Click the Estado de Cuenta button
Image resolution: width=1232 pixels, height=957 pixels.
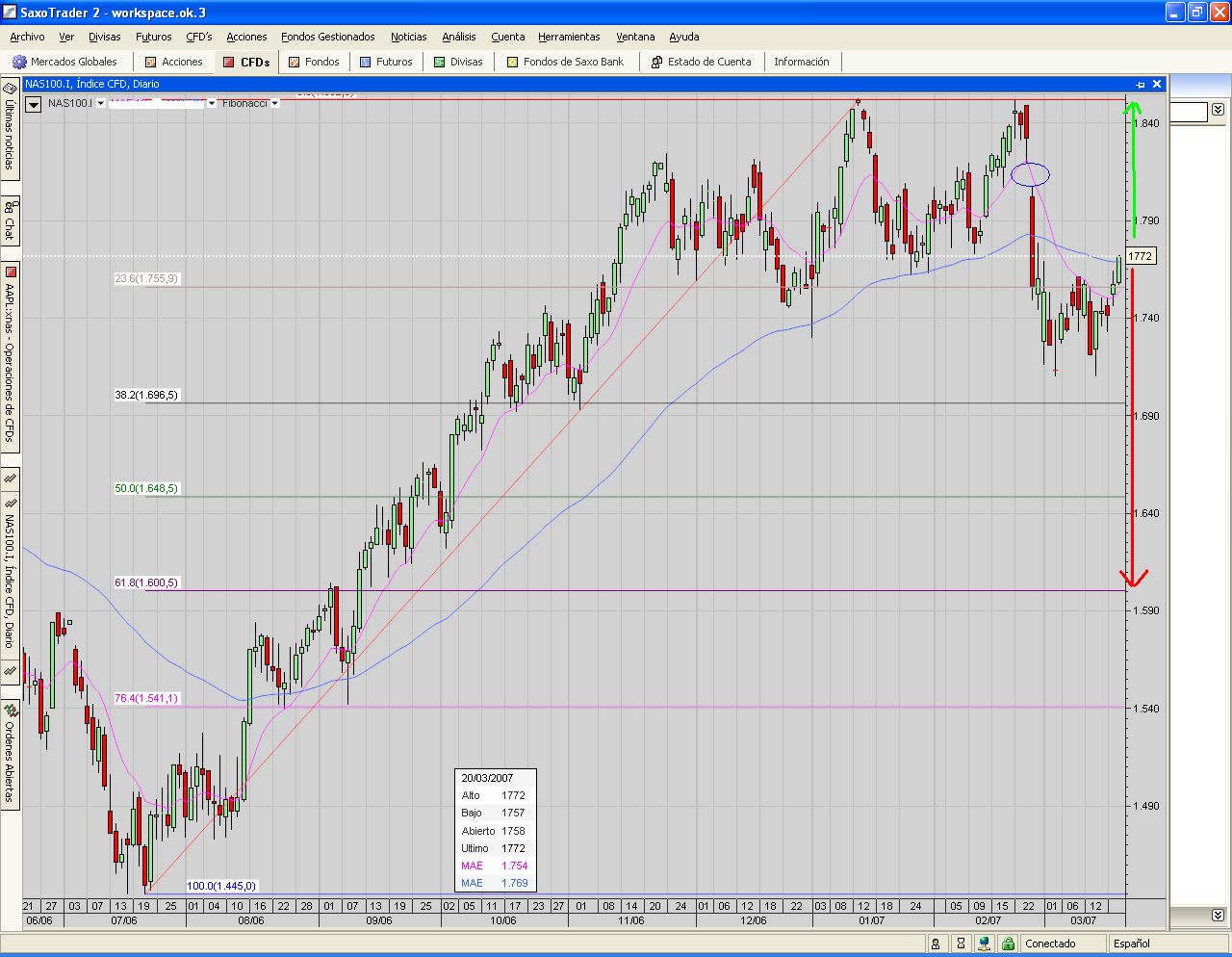point(701,62)
